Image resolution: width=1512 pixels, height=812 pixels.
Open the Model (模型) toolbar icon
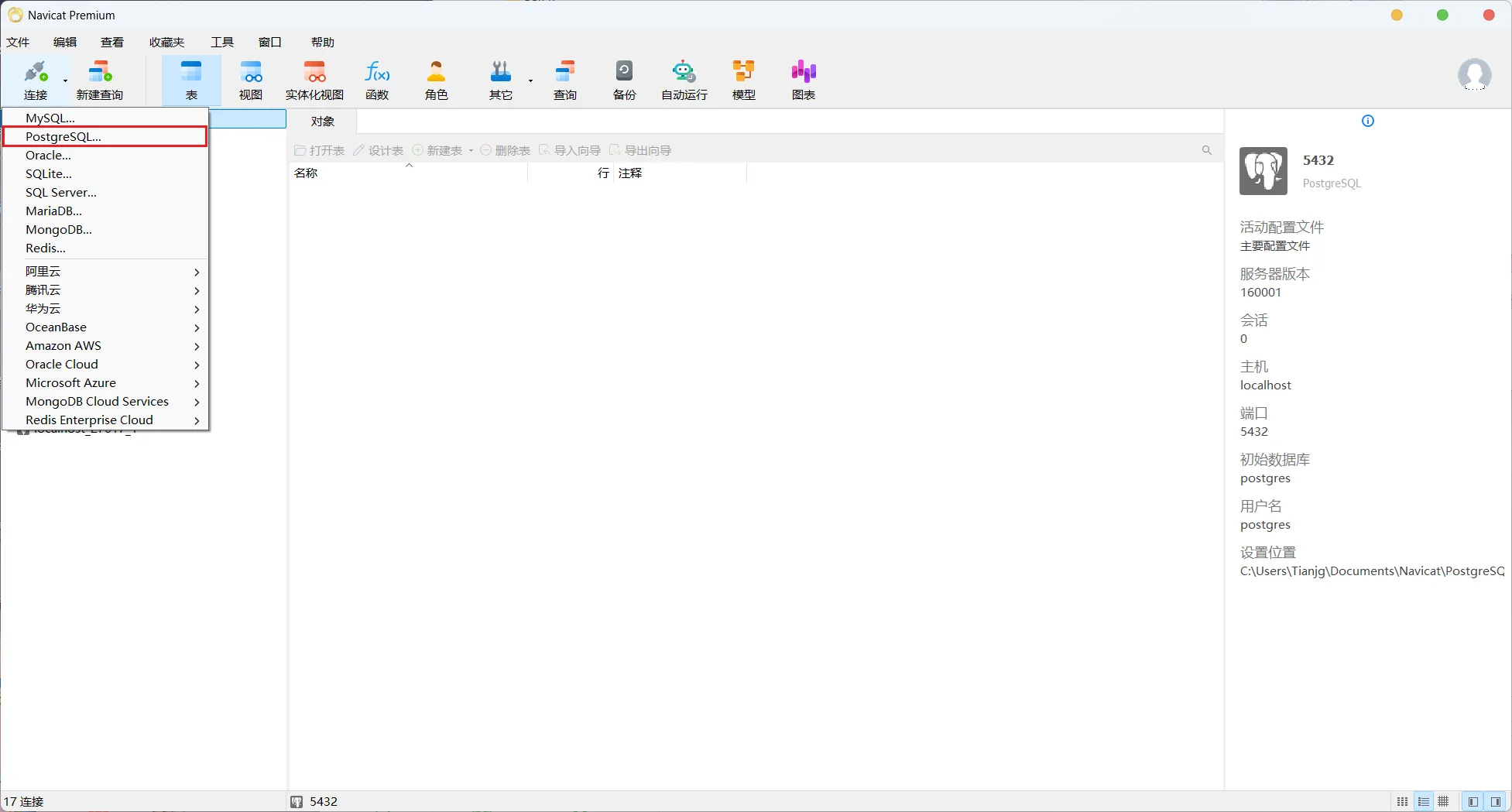(x=743, y=81)
